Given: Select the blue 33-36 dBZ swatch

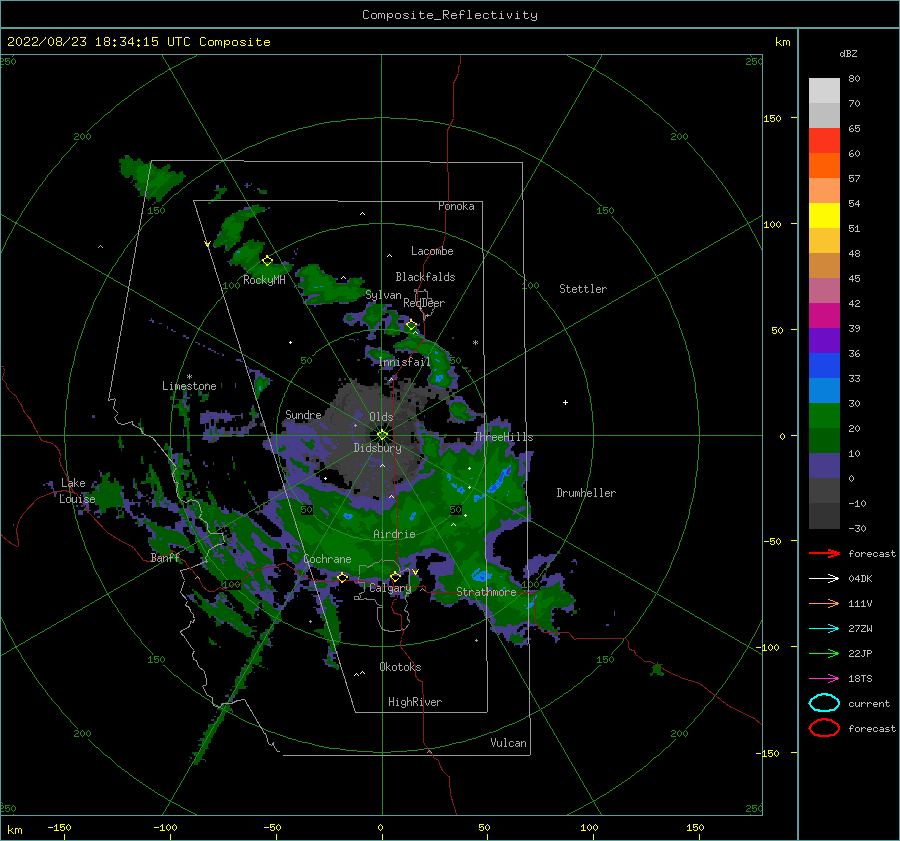Looking at the screenshot, I should pyautogui.click(x=824, y=366).
